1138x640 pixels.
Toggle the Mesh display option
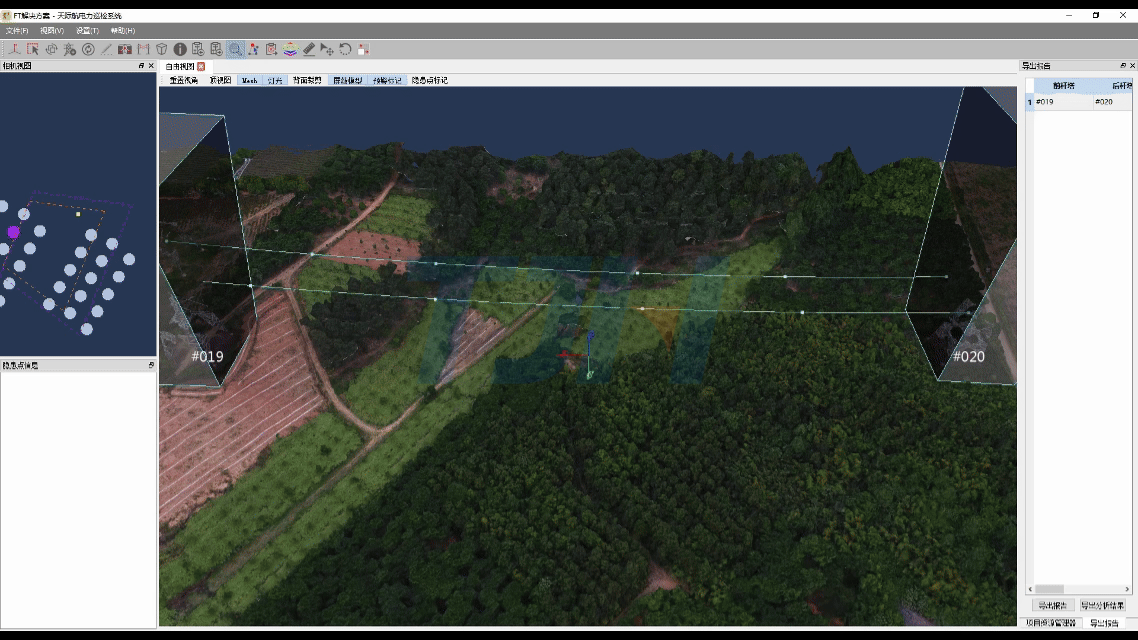[249, 80]
